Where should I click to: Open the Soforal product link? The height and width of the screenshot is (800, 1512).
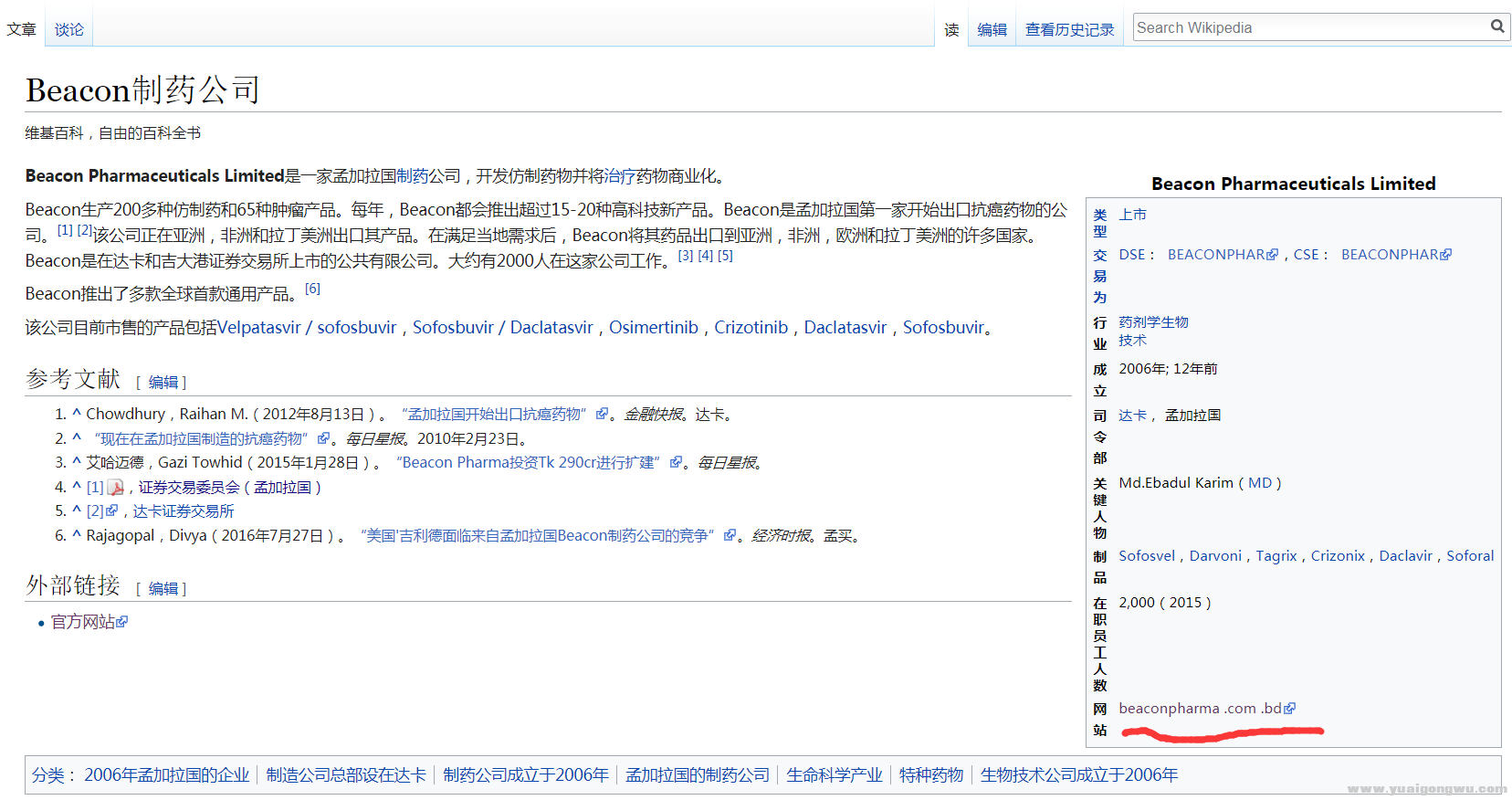coord(1470,556)
